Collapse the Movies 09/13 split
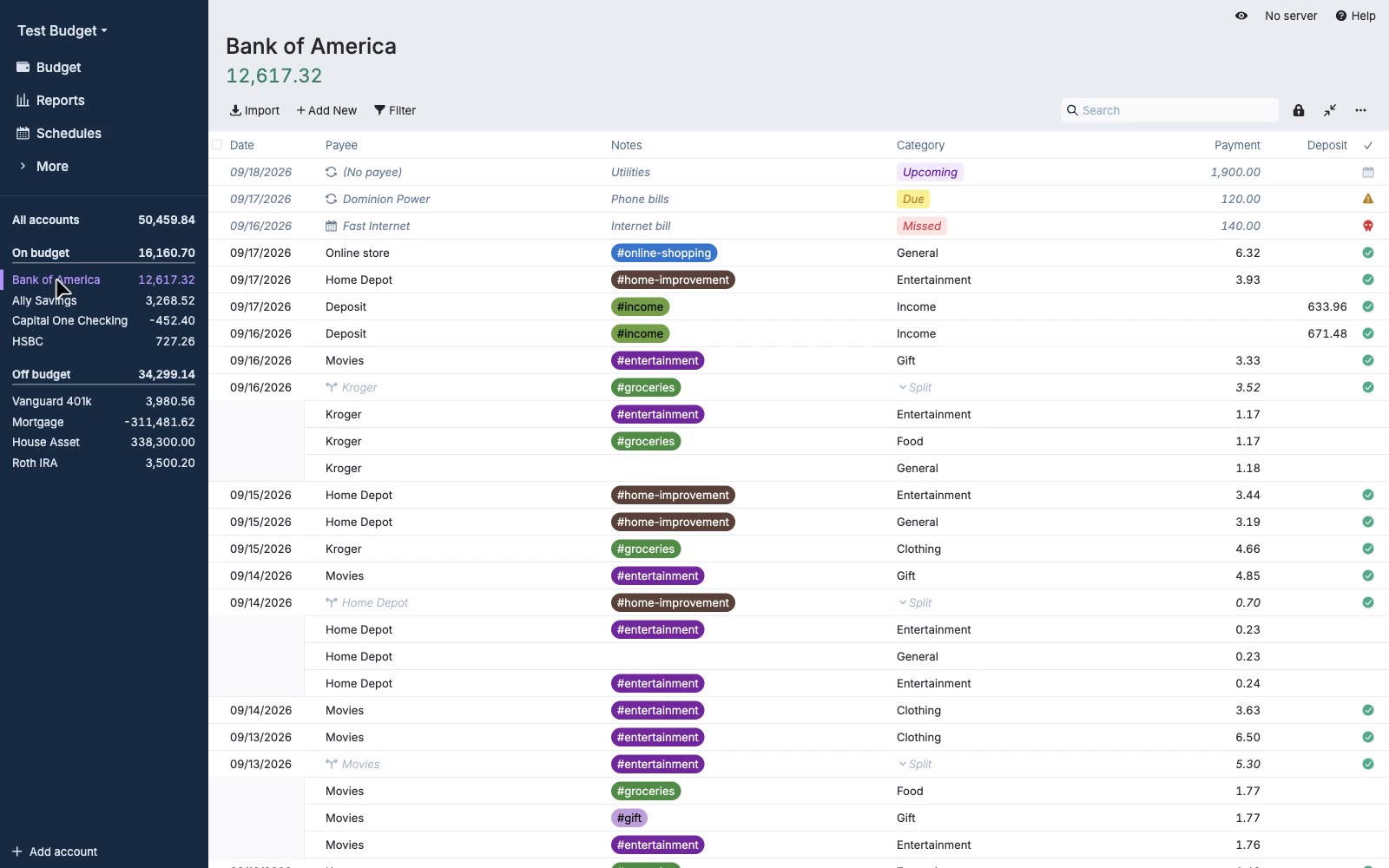This screenshot has height=868, width=1389. point(915,764)
